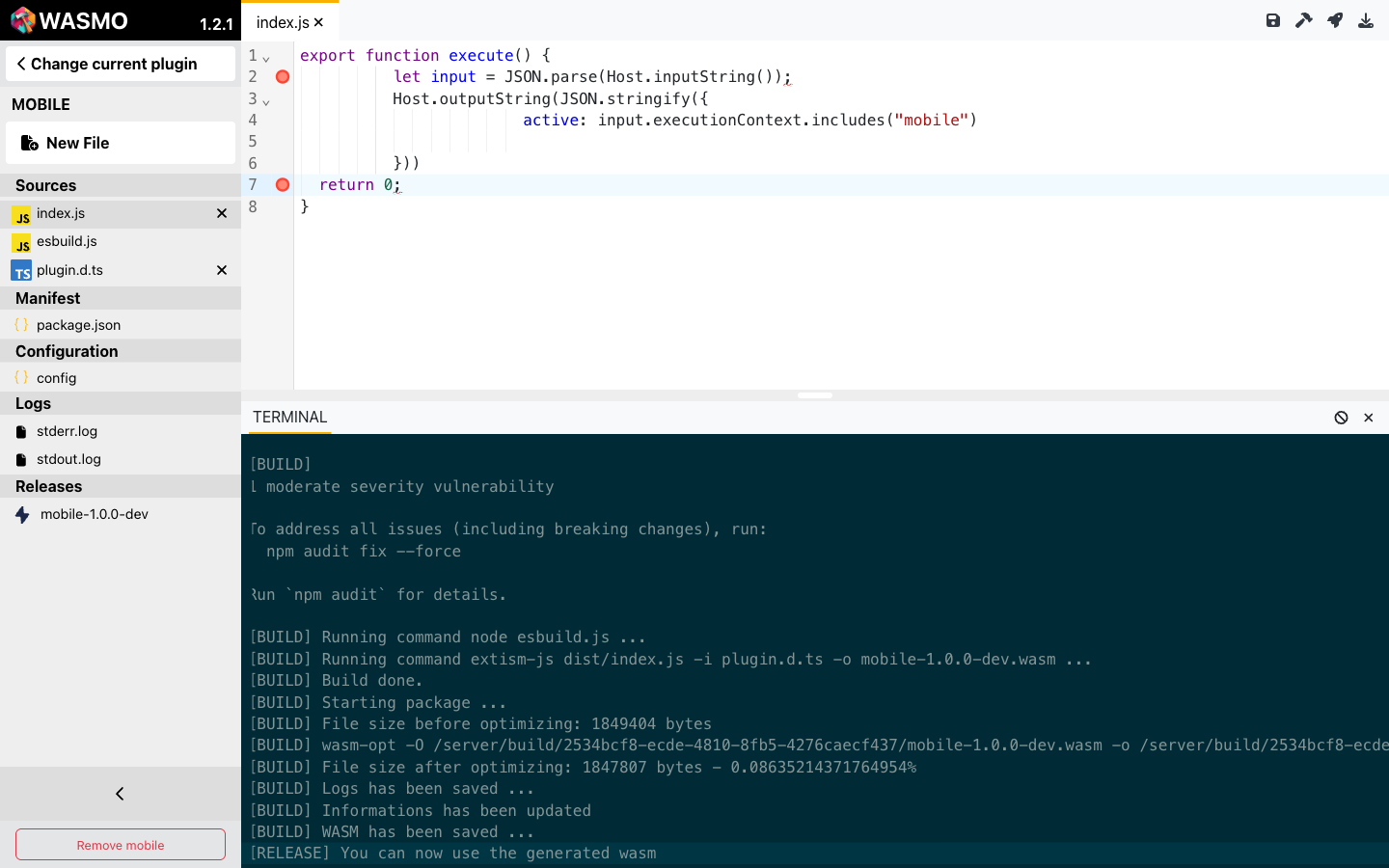Clear the terminal with the circle-slash icon

click(1341, 418)
